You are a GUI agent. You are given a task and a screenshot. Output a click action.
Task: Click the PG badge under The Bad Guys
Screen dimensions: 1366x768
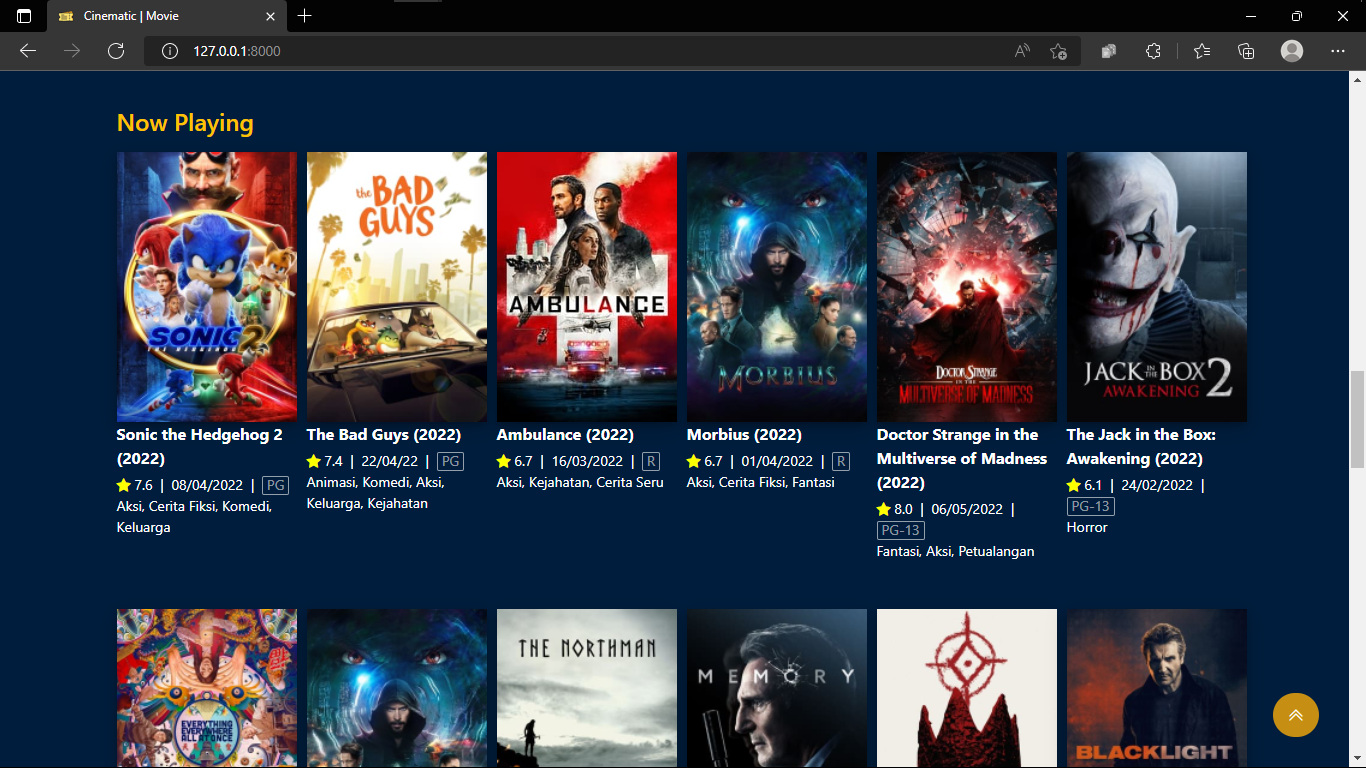tap(450, 461)
